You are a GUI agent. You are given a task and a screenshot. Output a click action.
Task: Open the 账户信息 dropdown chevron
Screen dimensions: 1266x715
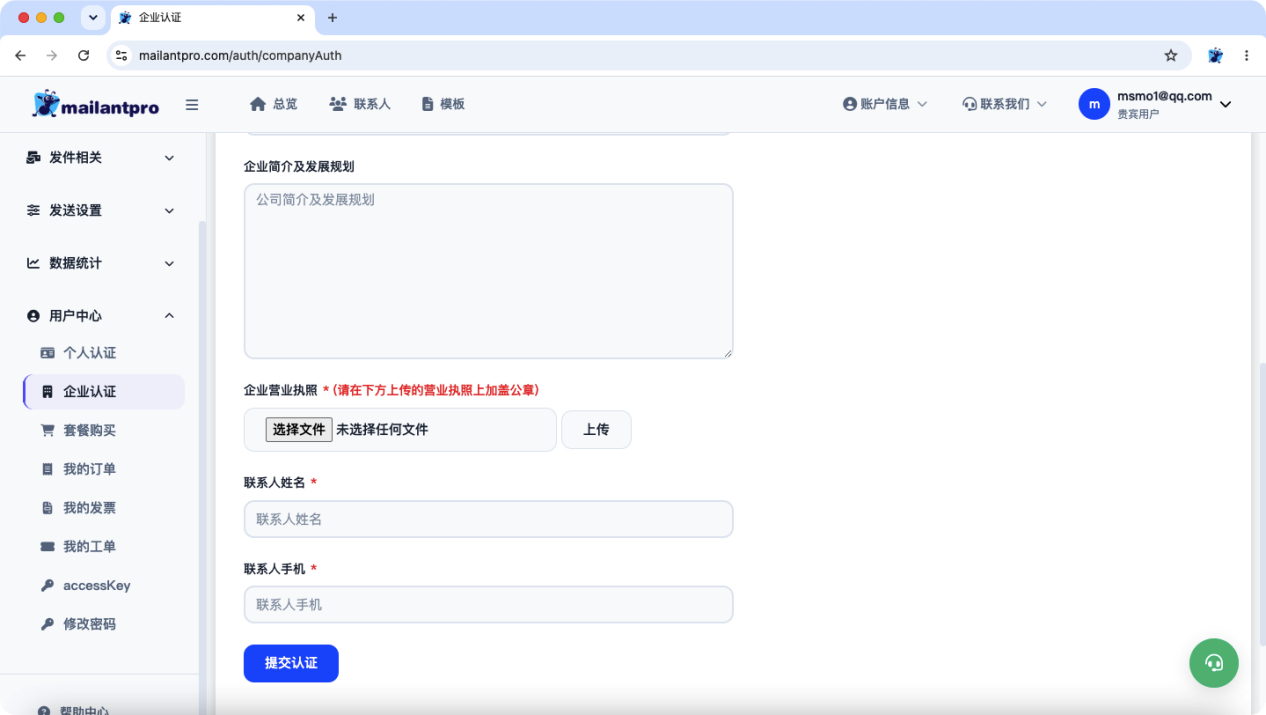[x=922, y=104]
